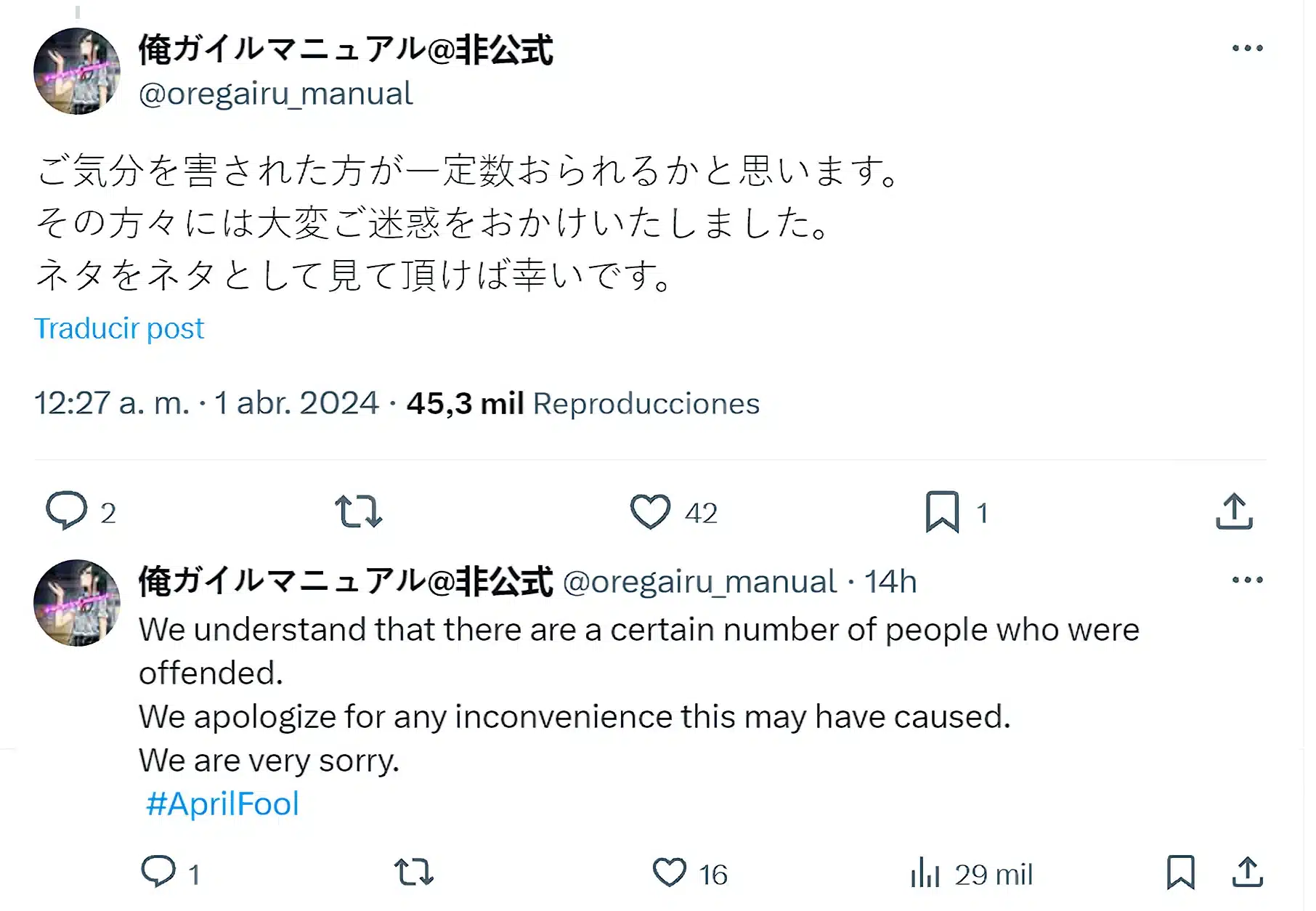
Task: Like the reply with 16 likes
Action: tap(669, 872)
